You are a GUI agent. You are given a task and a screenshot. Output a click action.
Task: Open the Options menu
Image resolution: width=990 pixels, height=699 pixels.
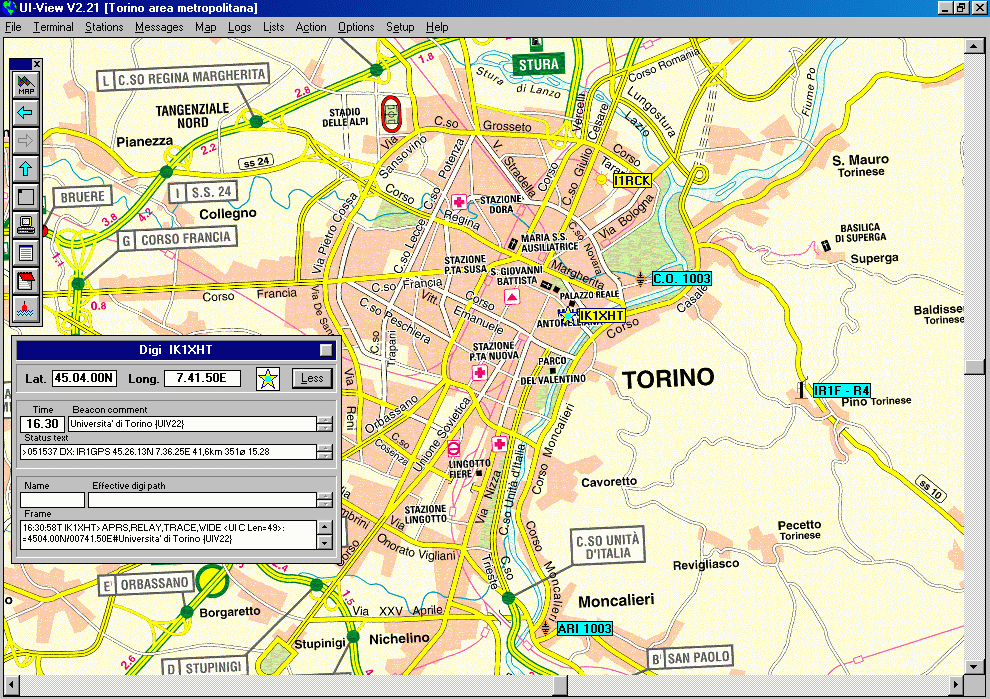[356, 27]
